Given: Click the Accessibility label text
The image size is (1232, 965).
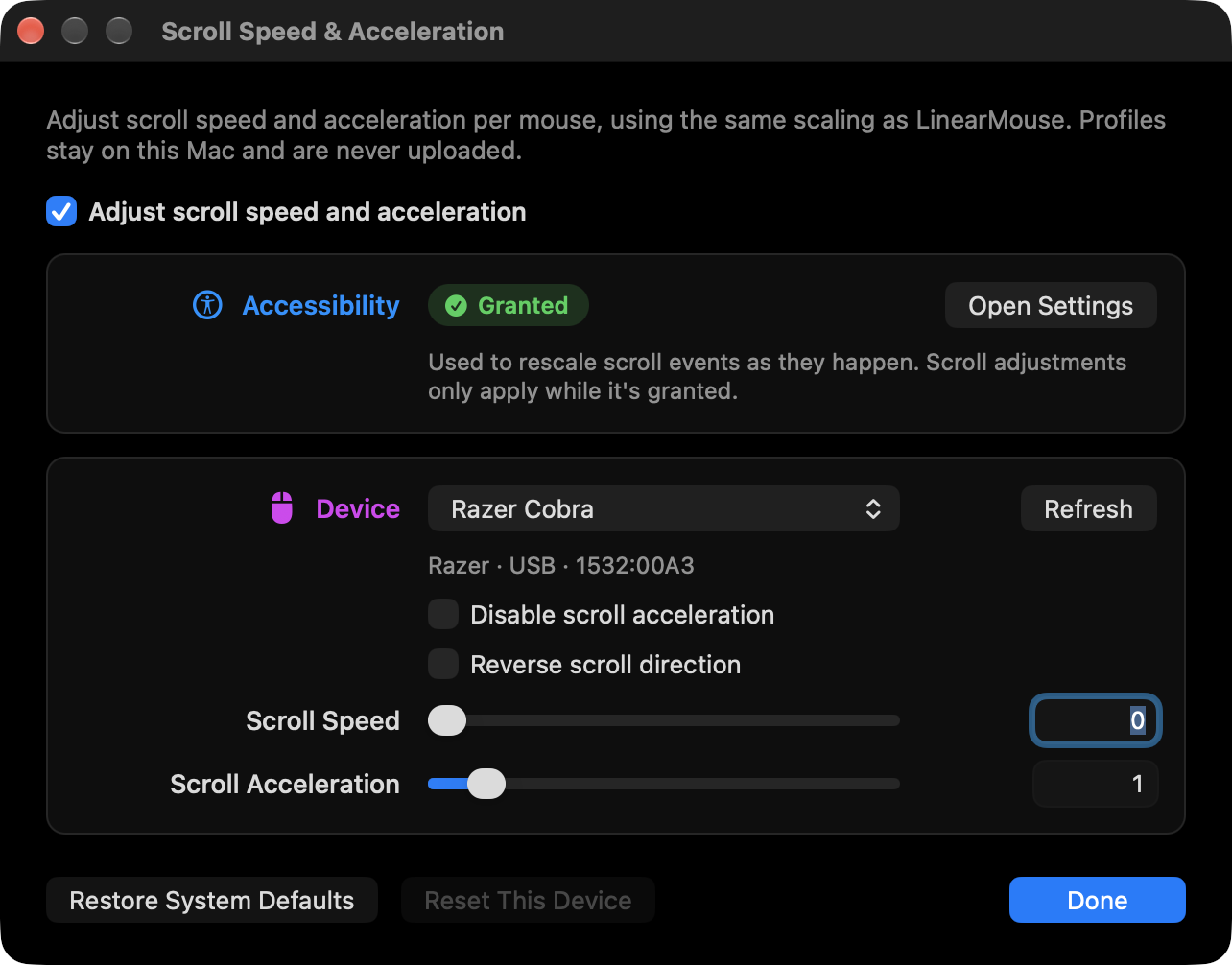Looking at the screenshot, I should tap(320, 305).
